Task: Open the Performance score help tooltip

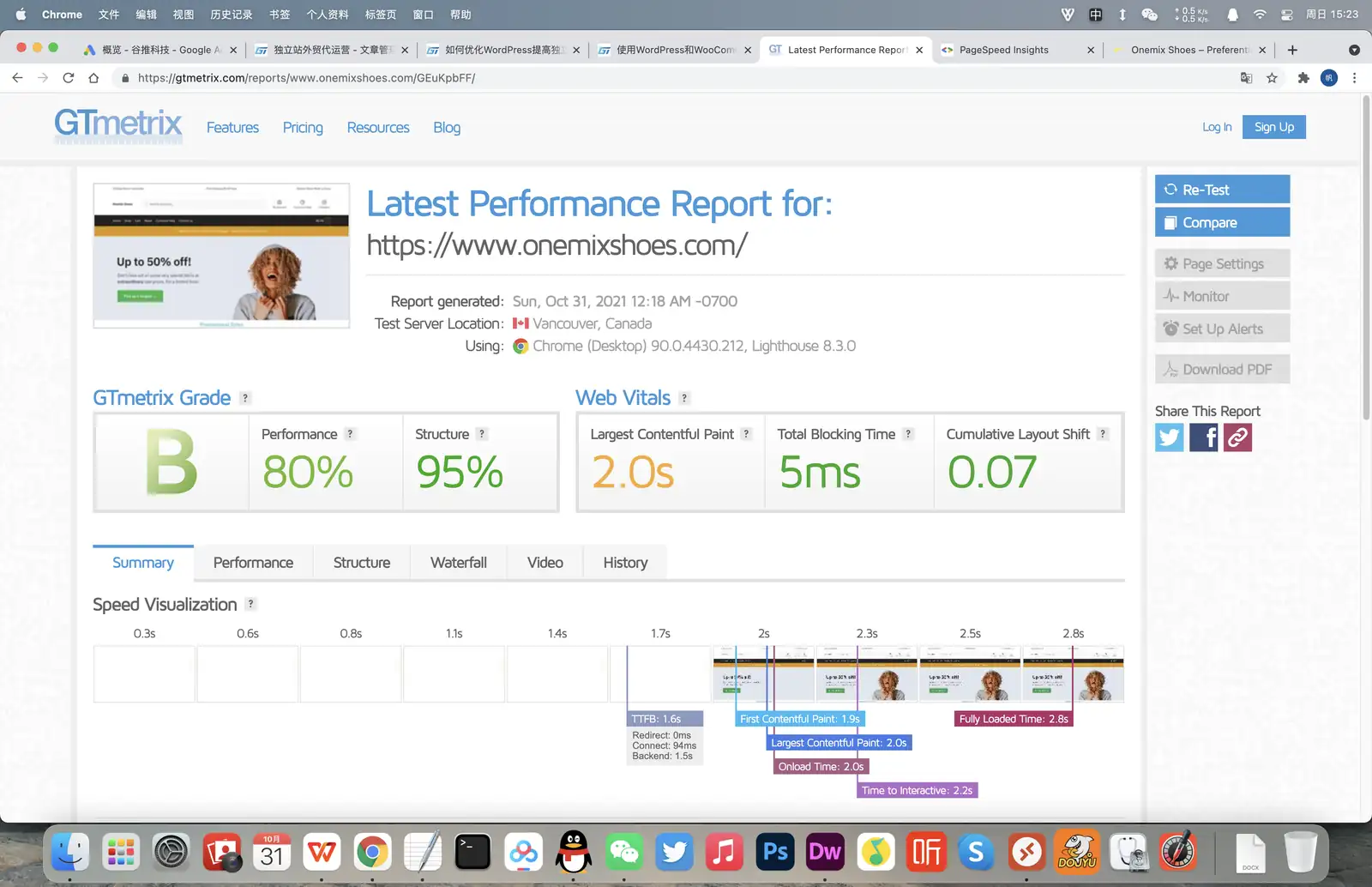Action: 350,434
